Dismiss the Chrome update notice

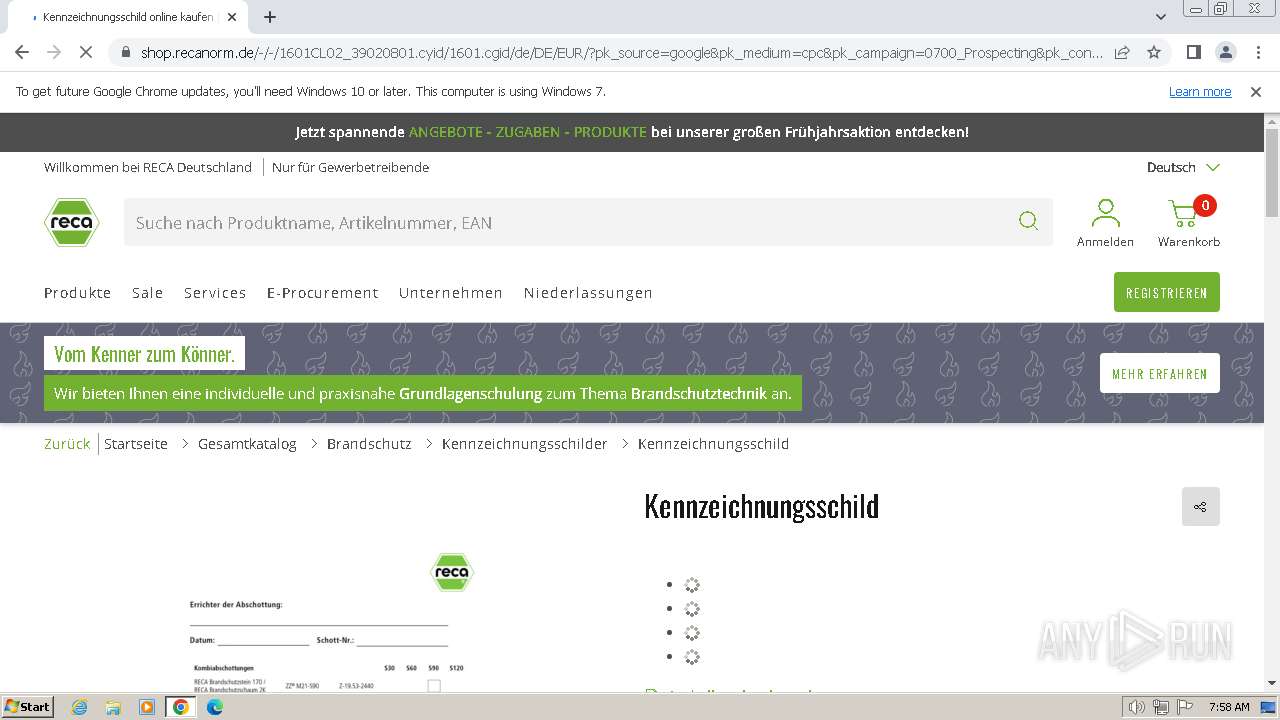[1256, 91]
